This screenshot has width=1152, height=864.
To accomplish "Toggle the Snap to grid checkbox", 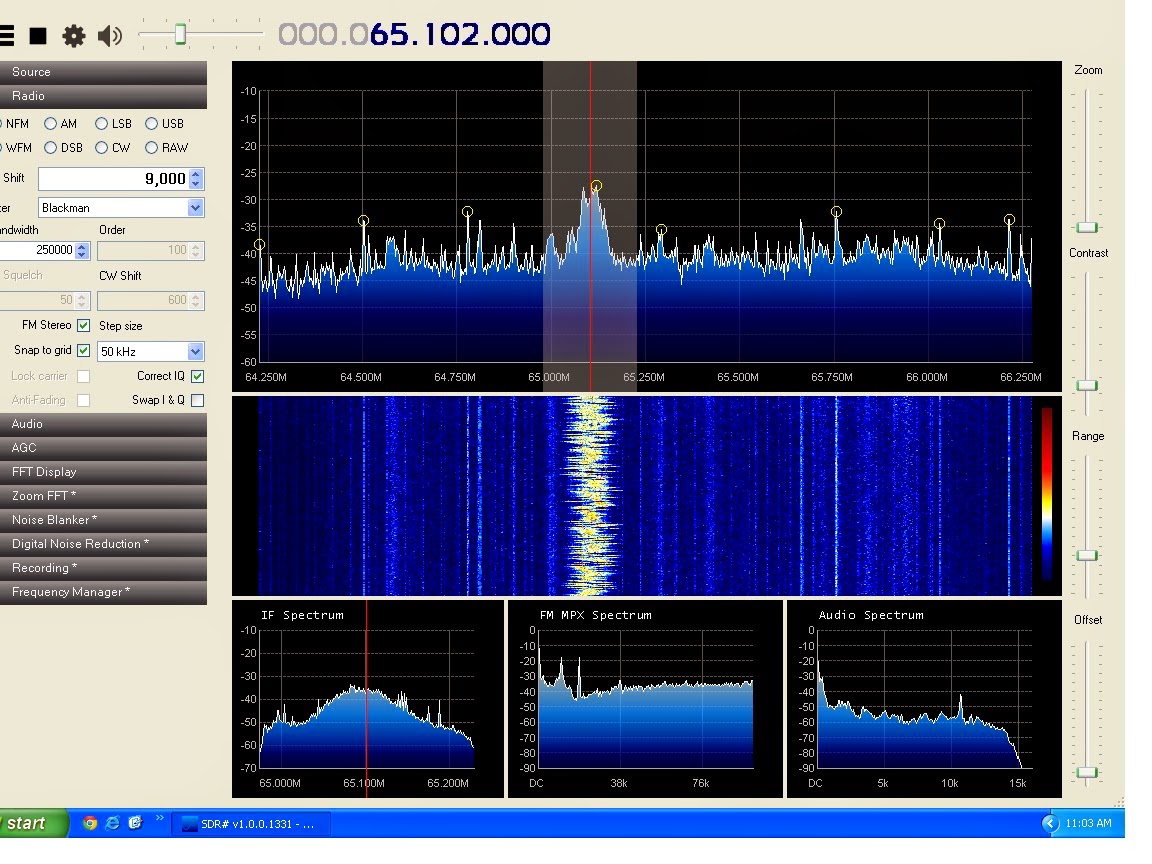I will tap(84, 350).
